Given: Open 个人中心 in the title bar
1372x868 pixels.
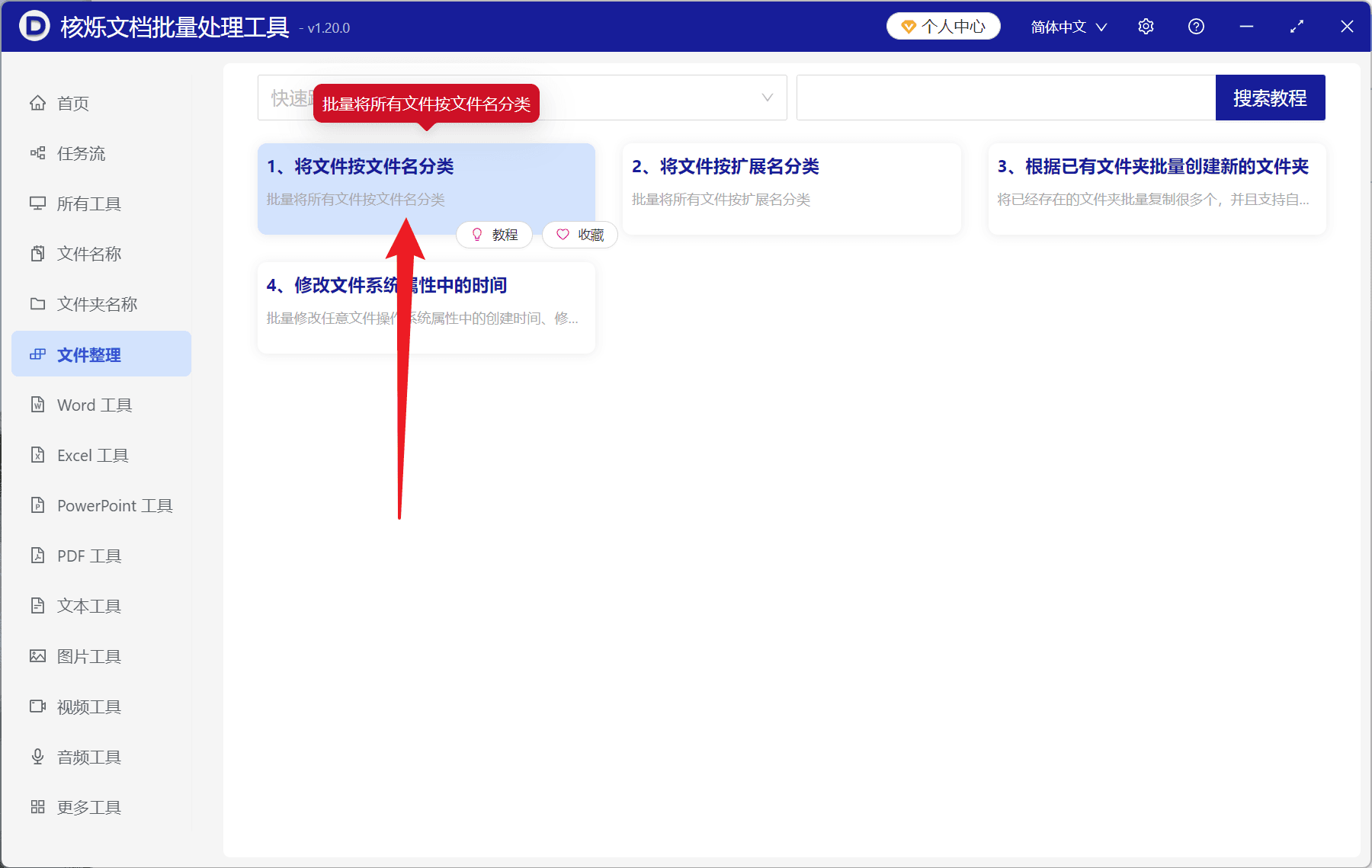Looking at the screenshot, I should 943,25.
